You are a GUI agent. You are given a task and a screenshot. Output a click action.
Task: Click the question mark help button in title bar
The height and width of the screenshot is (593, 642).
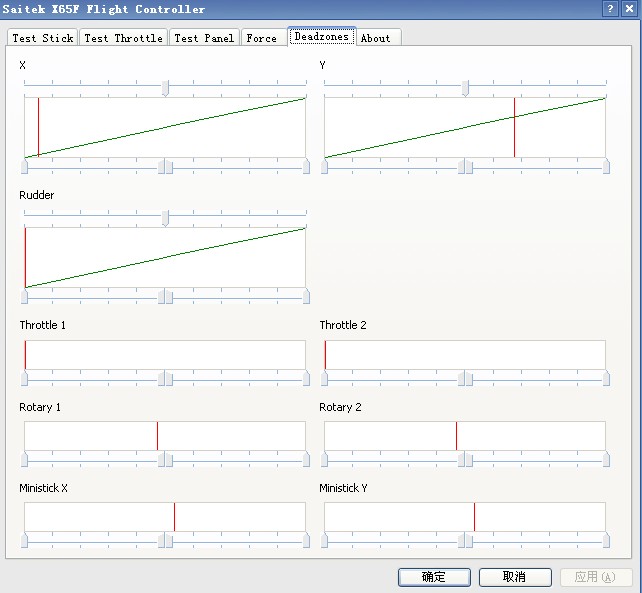610,9
